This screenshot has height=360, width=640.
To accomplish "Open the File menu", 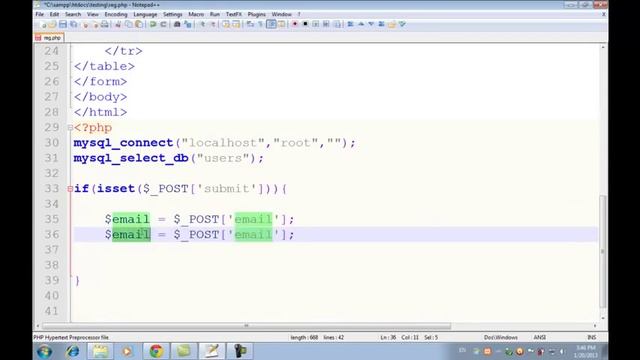I will coord(40,14).
